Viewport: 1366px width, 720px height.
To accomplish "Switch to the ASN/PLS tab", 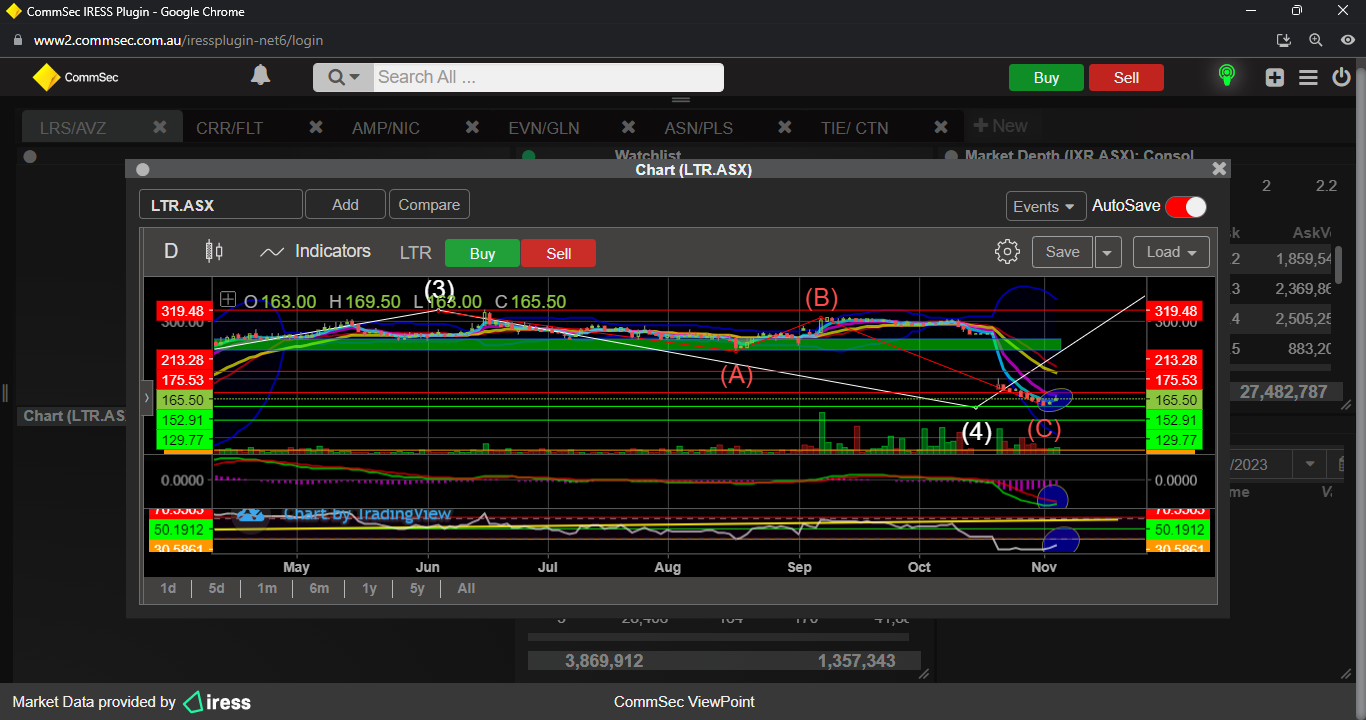I will 698,128.
